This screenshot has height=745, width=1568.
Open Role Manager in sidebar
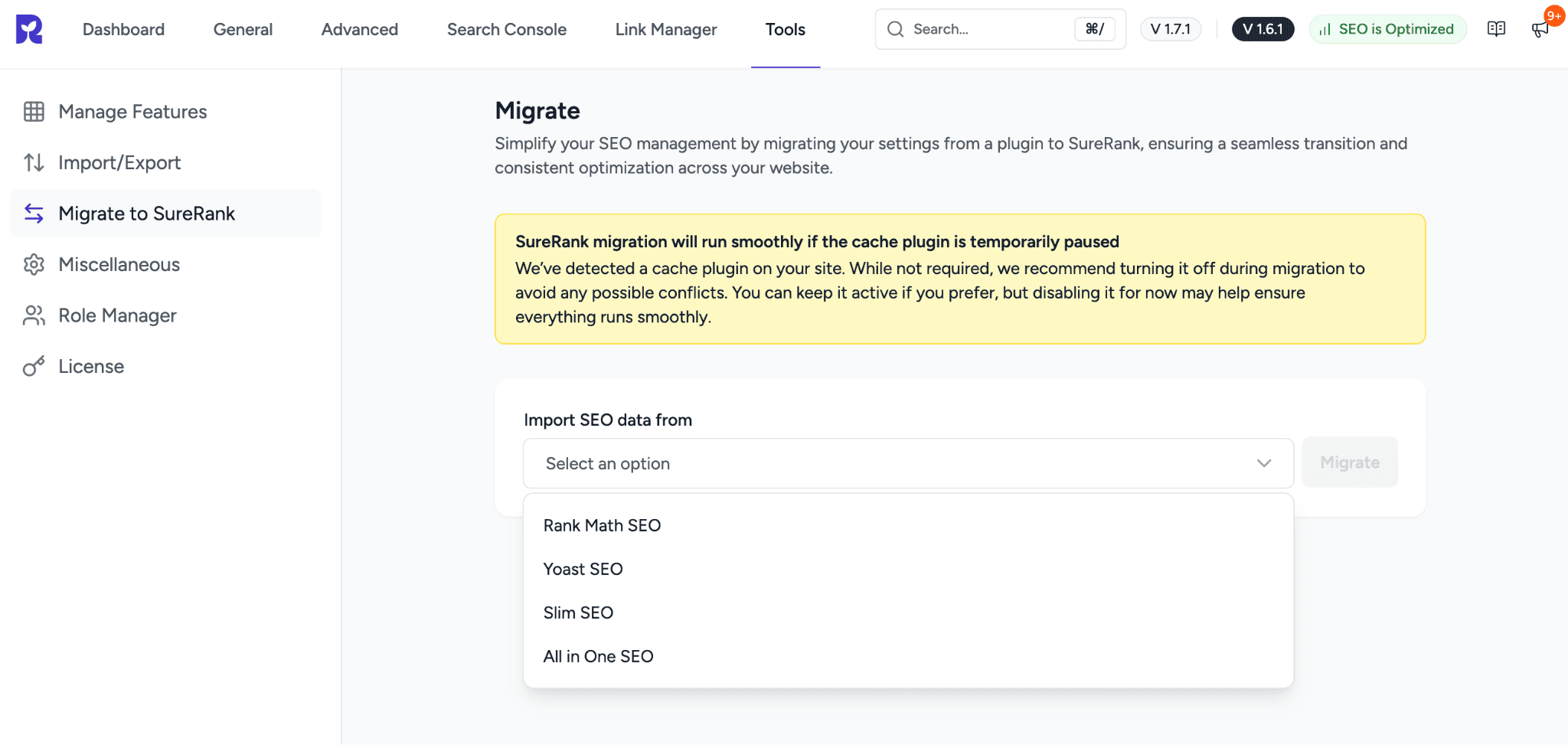(165, 315)
